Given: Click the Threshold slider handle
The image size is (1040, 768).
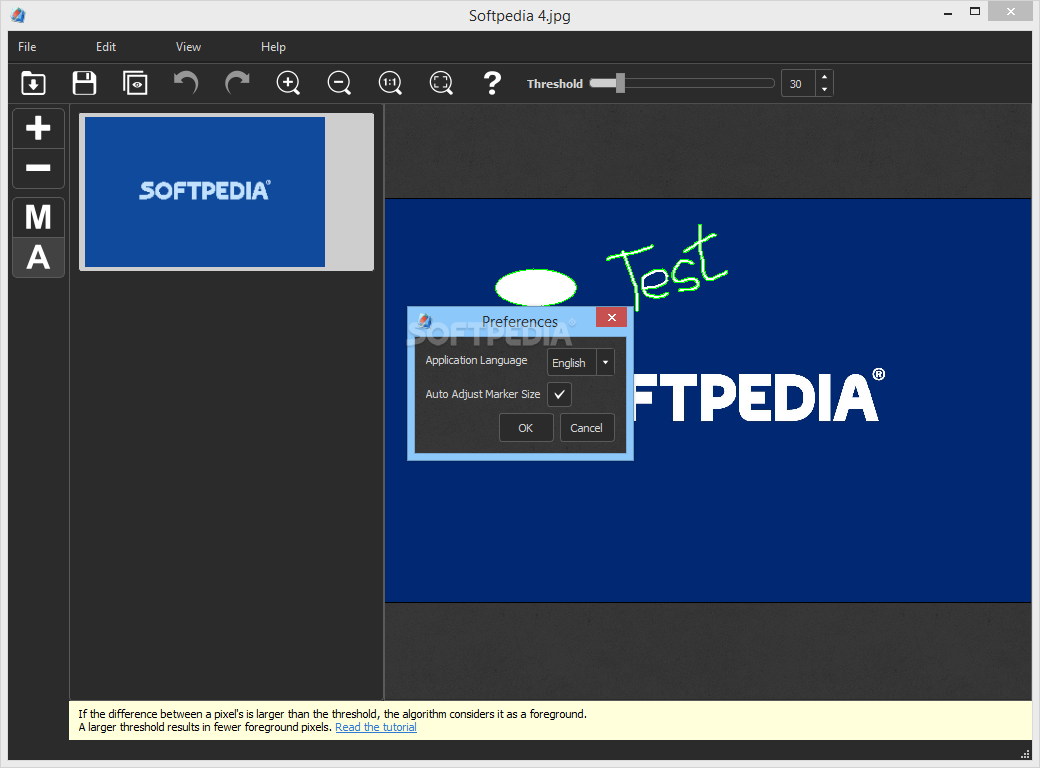Looking at the screenshot, I should coord(620,84).
